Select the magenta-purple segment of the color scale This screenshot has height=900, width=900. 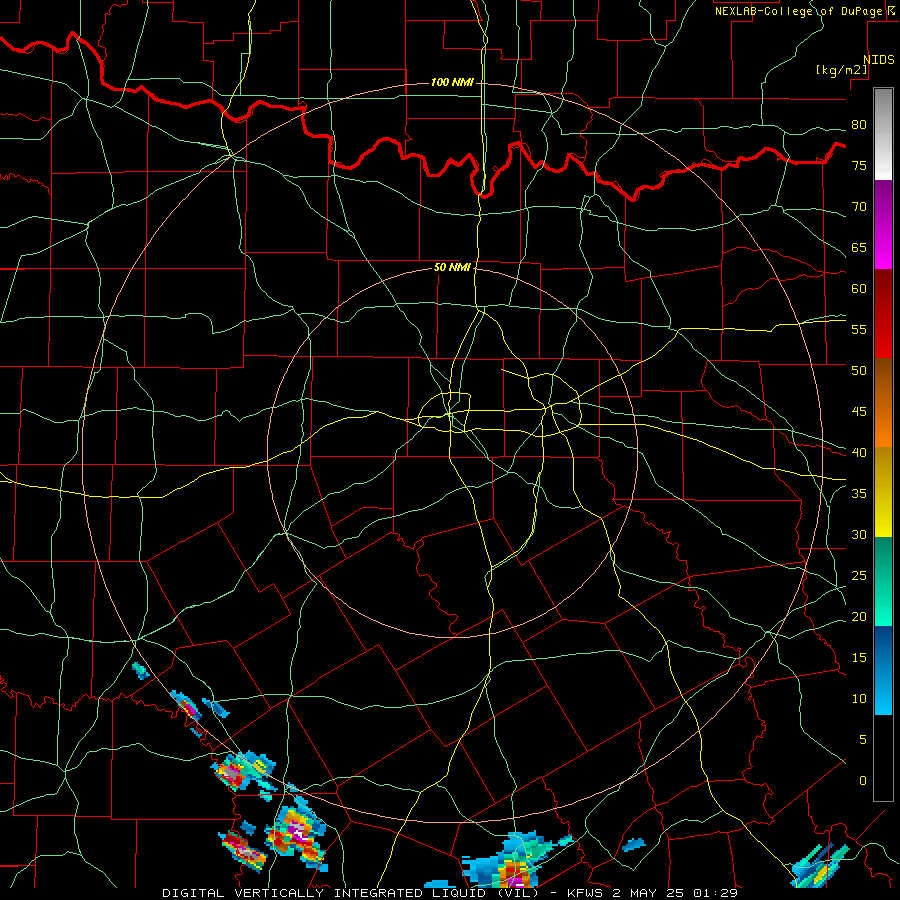[x=883, y=225]
